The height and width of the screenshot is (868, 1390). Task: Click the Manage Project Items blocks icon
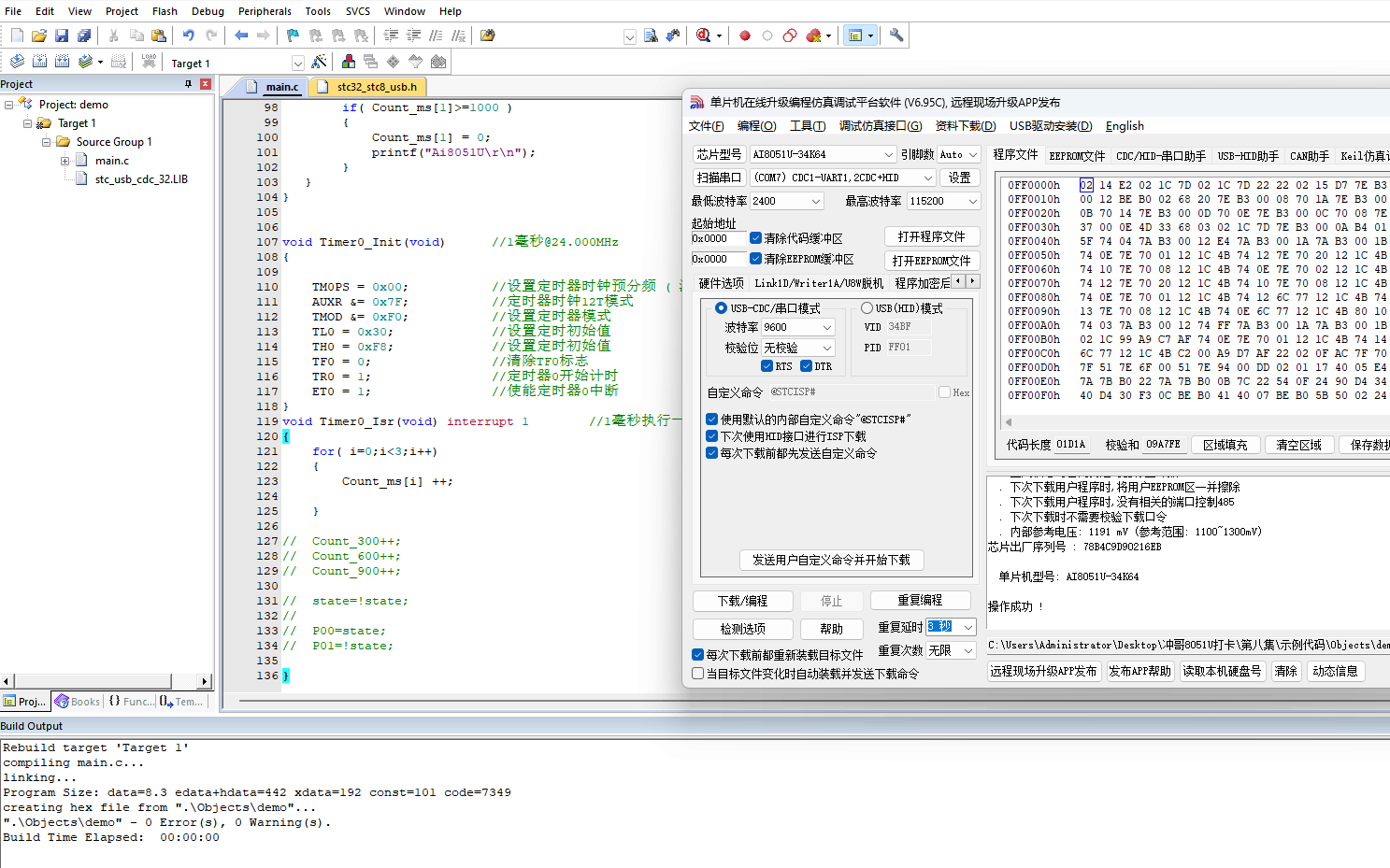click(348, 62)
